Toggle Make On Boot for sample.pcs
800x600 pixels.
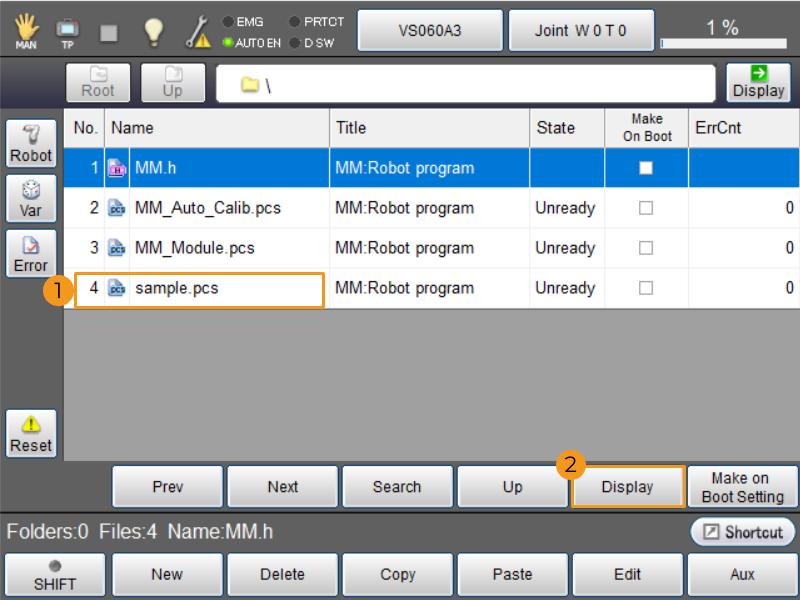(x=646, y=288)
